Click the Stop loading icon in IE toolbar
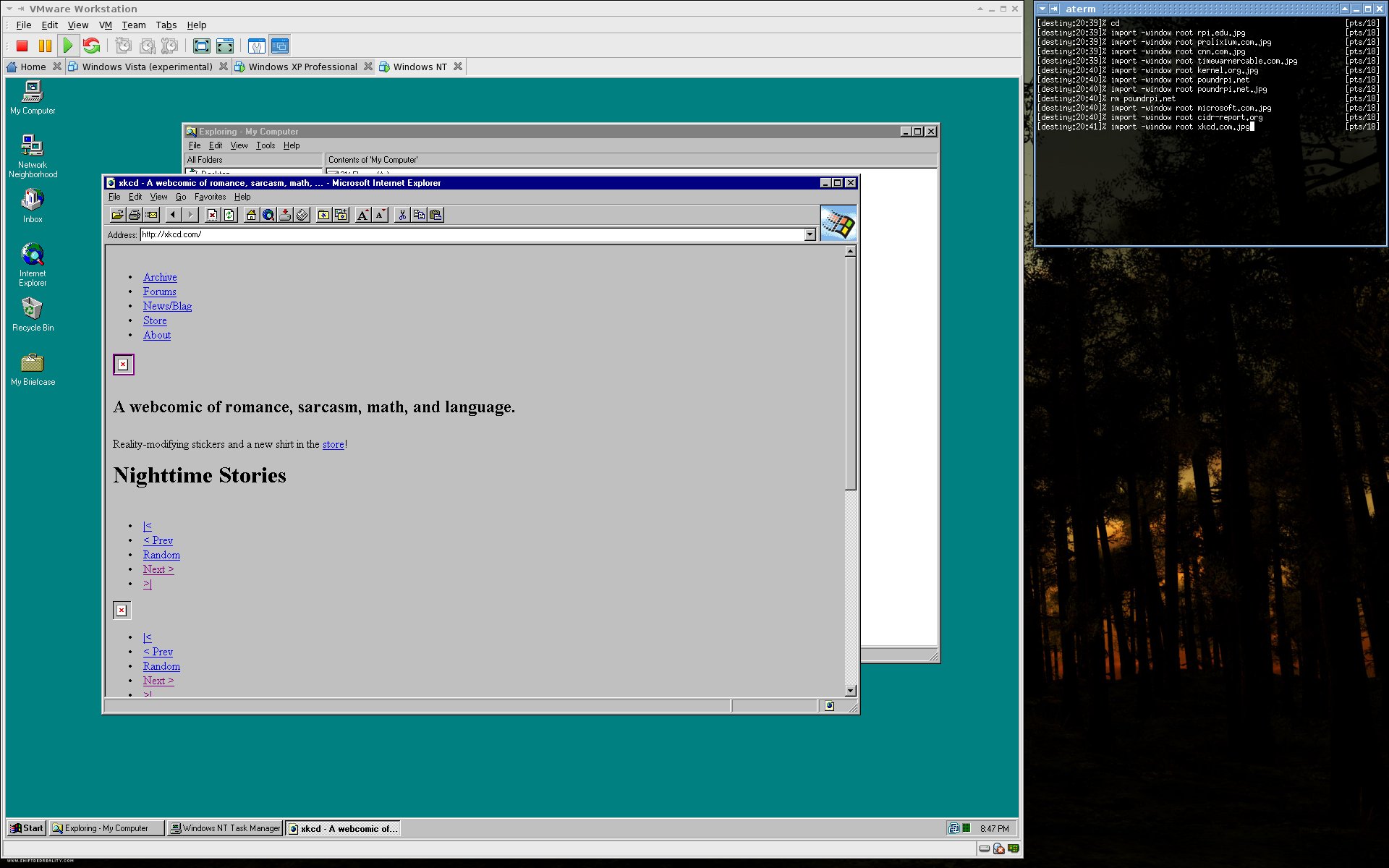This screenshot has width=1389, height=868. (x=212, y=215)
